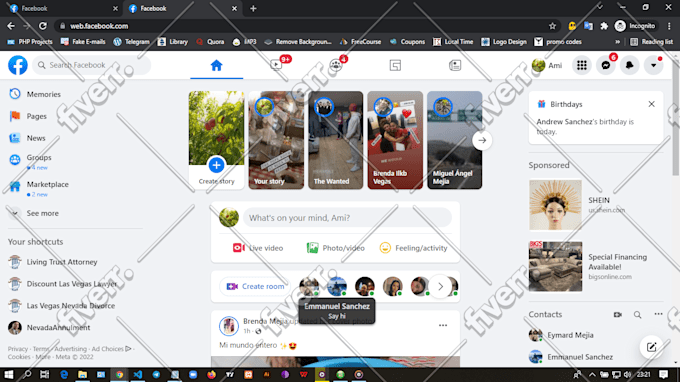Screen dimensions: 680x382
Task: Open Groups icon in top navigation
Action: [x=336, y=65]
